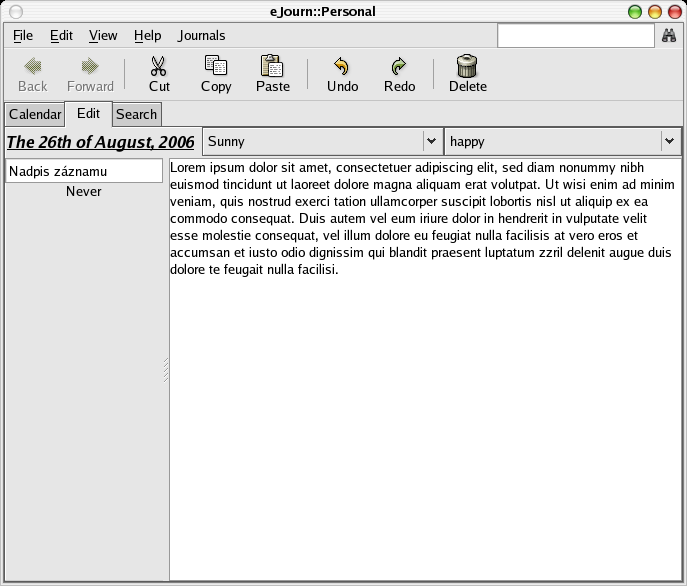Click the Nadpis záznamu title field

(x=84, y=171)
